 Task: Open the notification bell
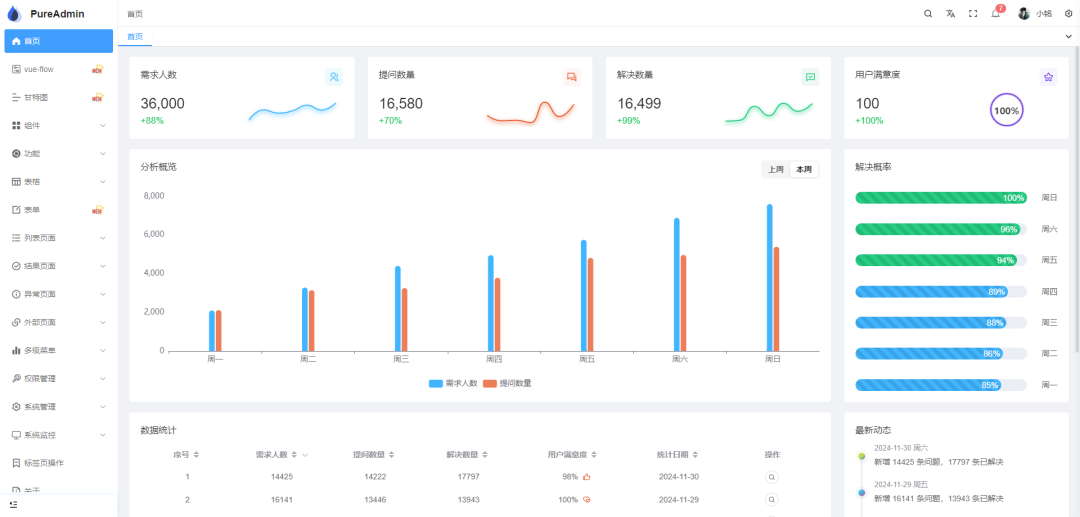tap(996, 13)
